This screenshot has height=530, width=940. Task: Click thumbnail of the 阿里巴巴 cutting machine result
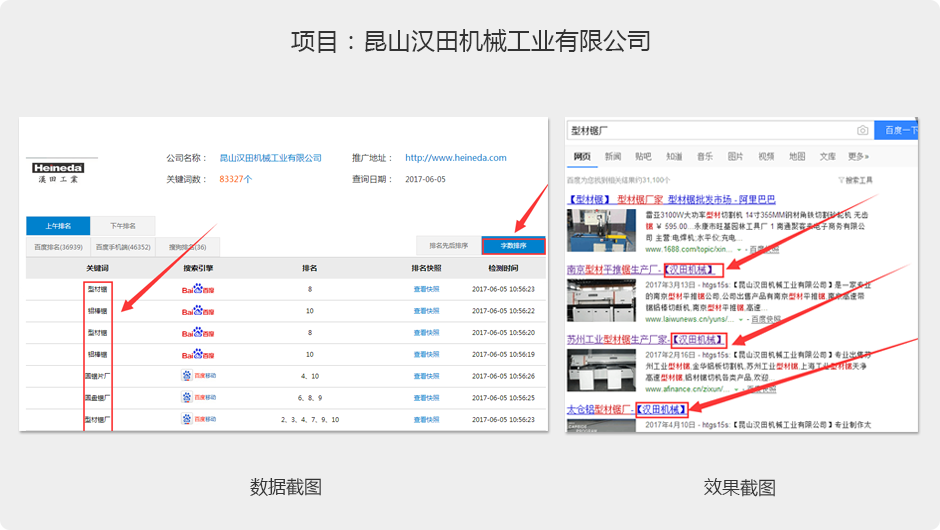[601, 231]
